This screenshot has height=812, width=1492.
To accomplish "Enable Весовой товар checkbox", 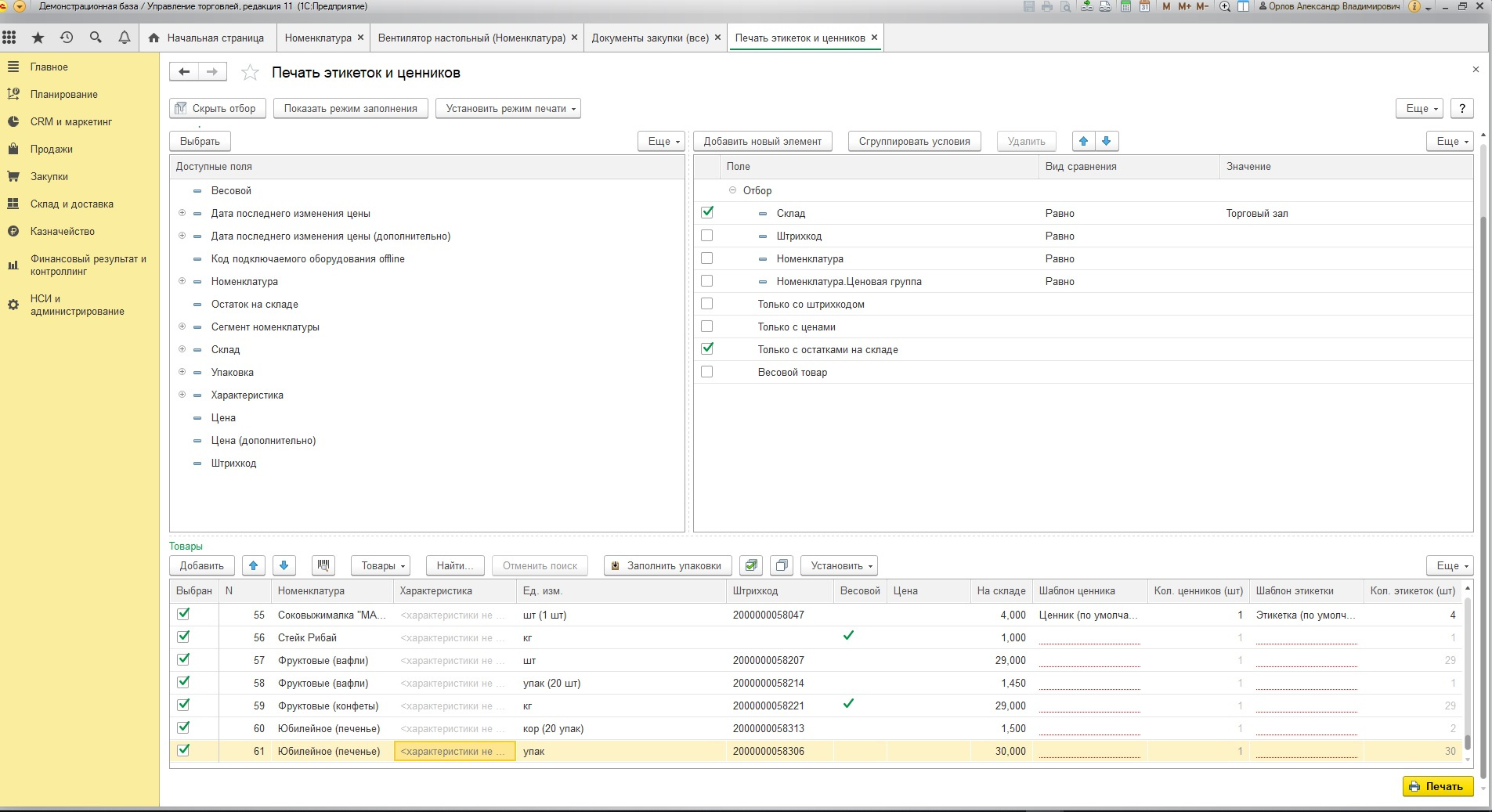I will (707, 371).
